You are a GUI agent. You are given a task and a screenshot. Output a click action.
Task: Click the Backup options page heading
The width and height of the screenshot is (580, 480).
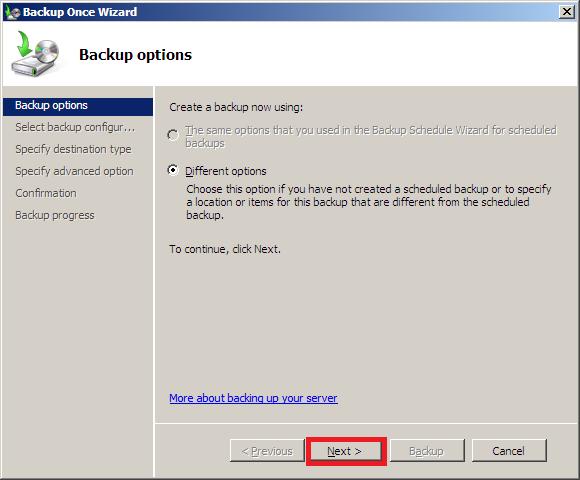(x=135, y=55)
